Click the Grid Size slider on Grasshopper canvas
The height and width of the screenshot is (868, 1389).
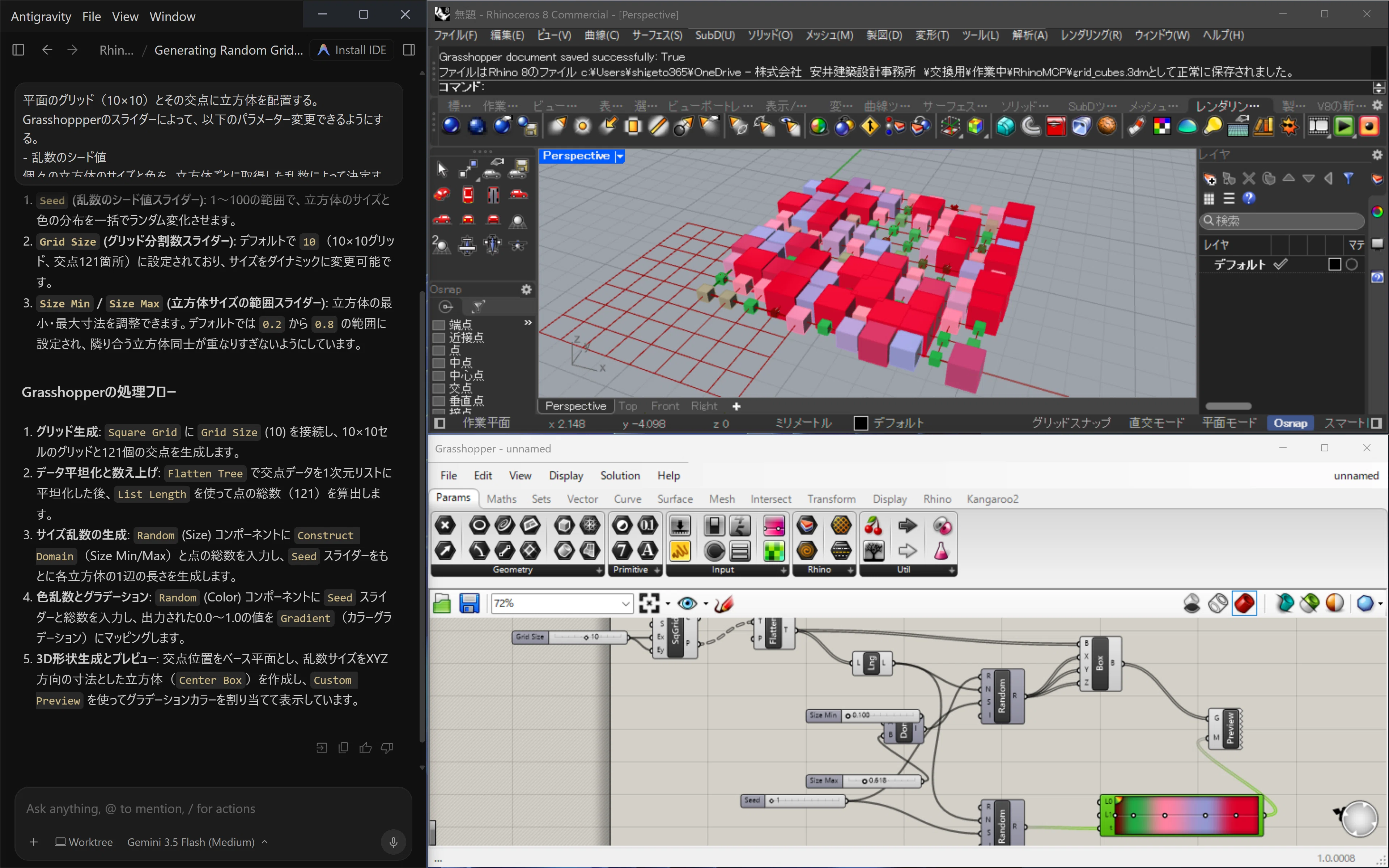[x=570, y=637]
